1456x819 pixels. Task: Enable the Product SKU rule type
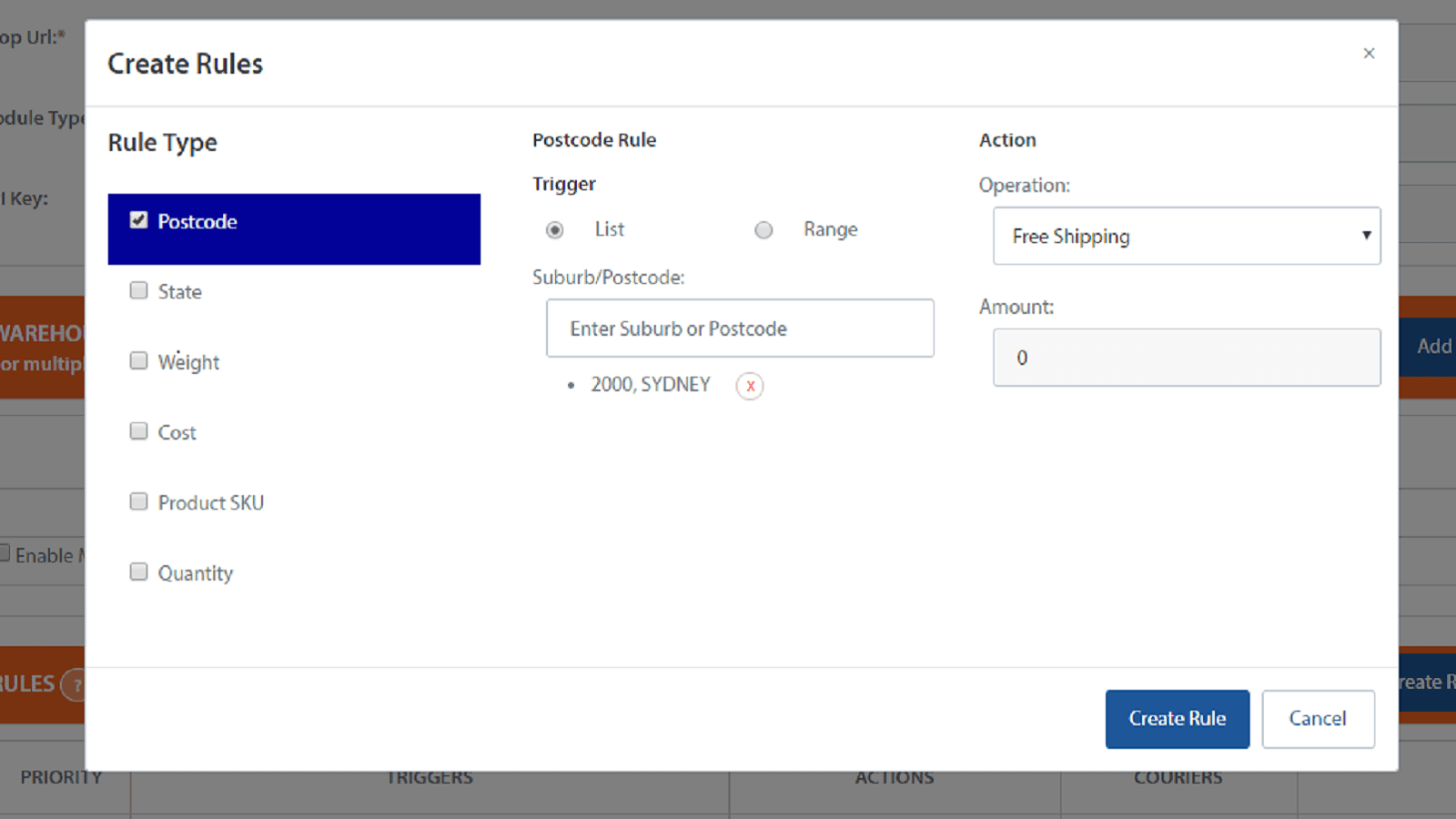138,500
